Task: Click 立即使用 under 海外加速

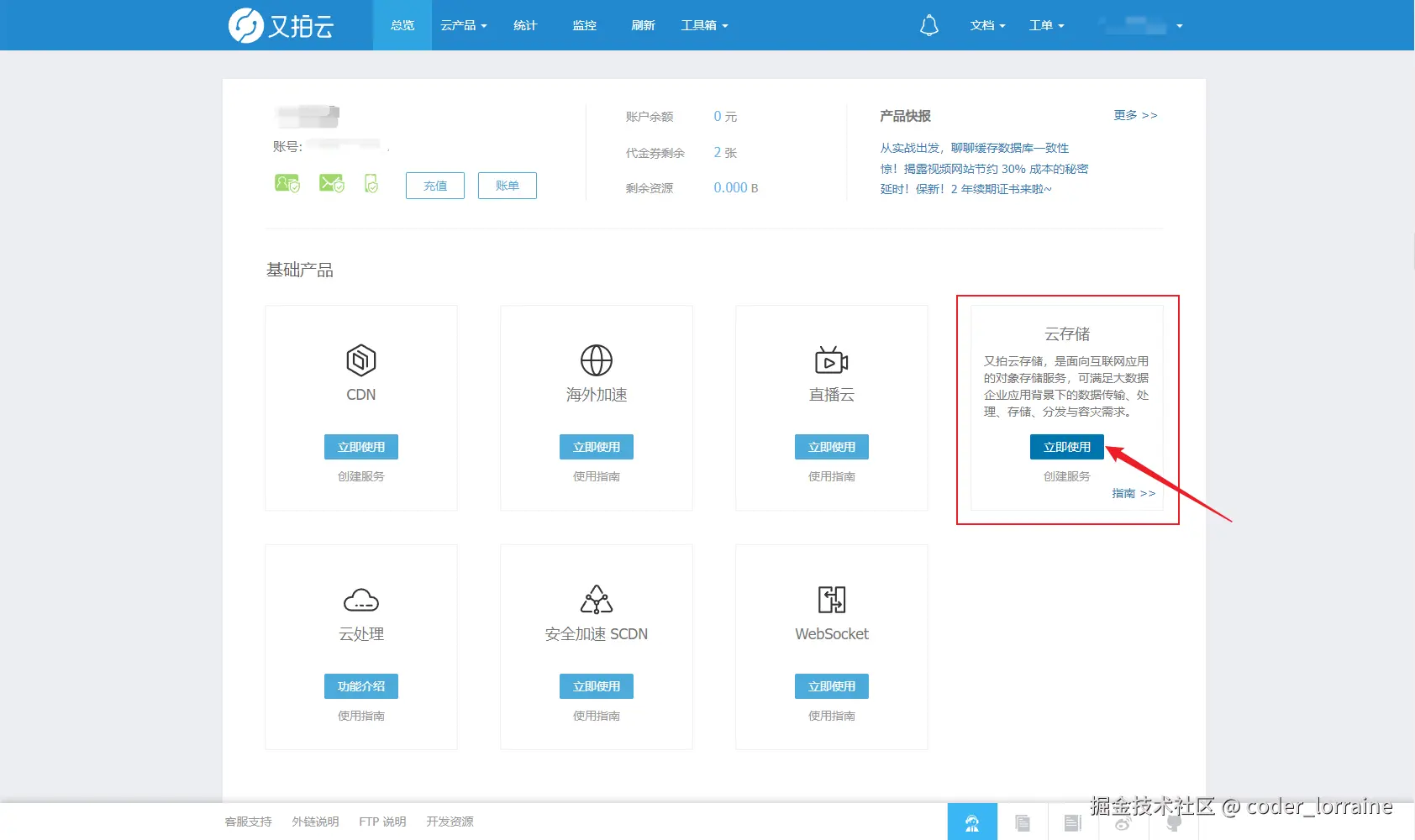Action: [x=597, y=447]
